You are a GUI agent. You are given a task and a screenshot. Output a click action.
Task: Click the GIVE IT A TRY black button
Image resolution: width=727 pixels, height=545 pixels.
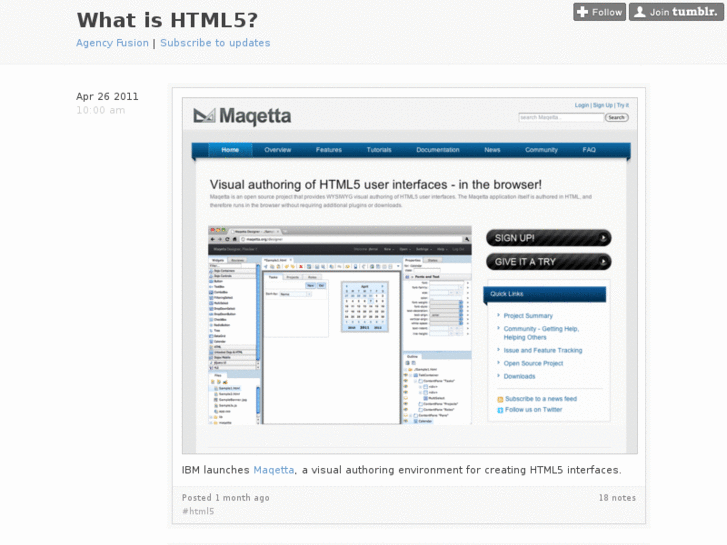click(548, 262)
